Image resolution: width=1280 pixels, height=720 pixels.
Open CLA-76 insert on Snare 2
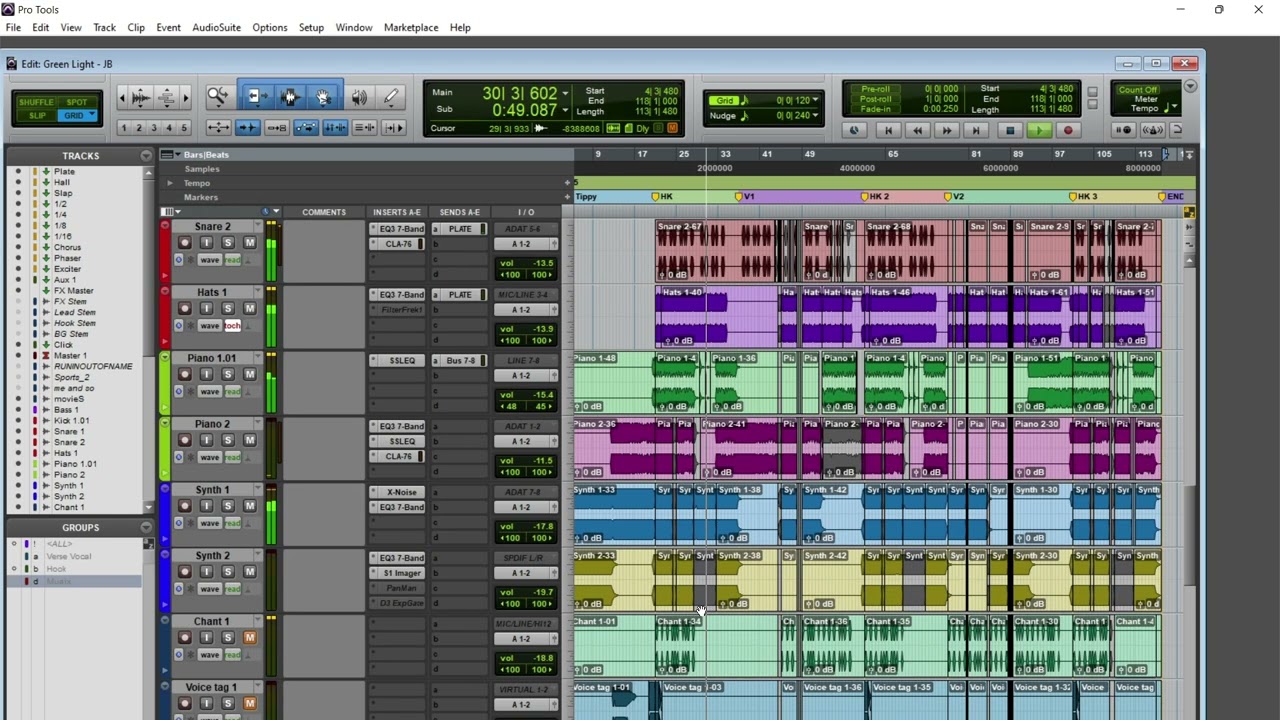point(398,244)
